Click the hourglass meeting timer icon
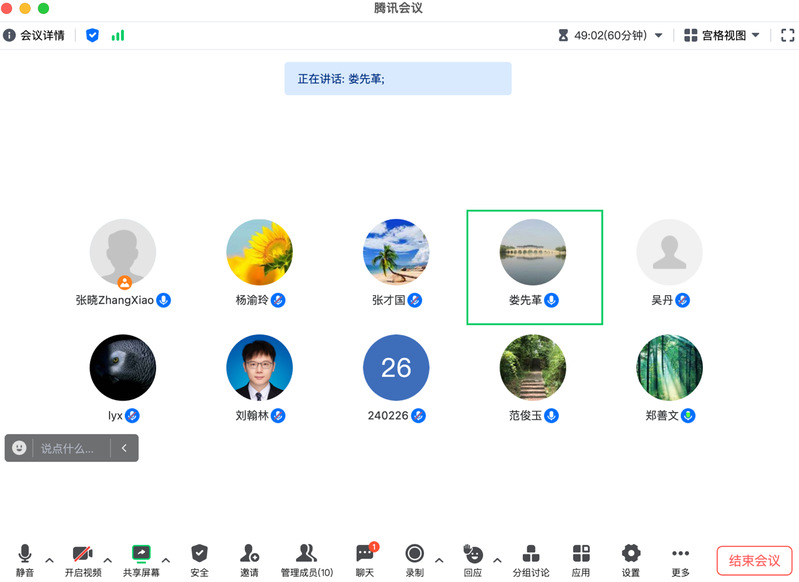This screenshot has width=799, height=582. click(x=563, y=35)
